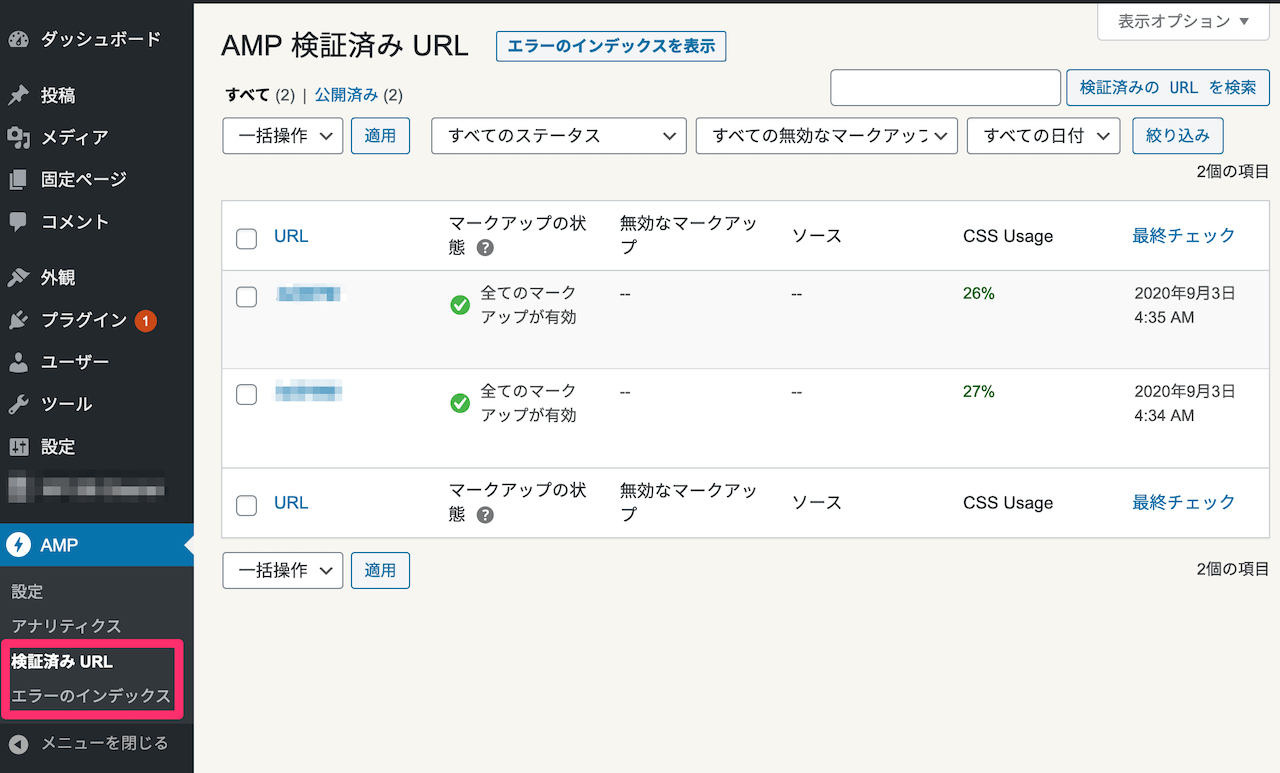Click エラーのインデックスを表示 button
This screenshot has height=773, width=1280.
611,46
